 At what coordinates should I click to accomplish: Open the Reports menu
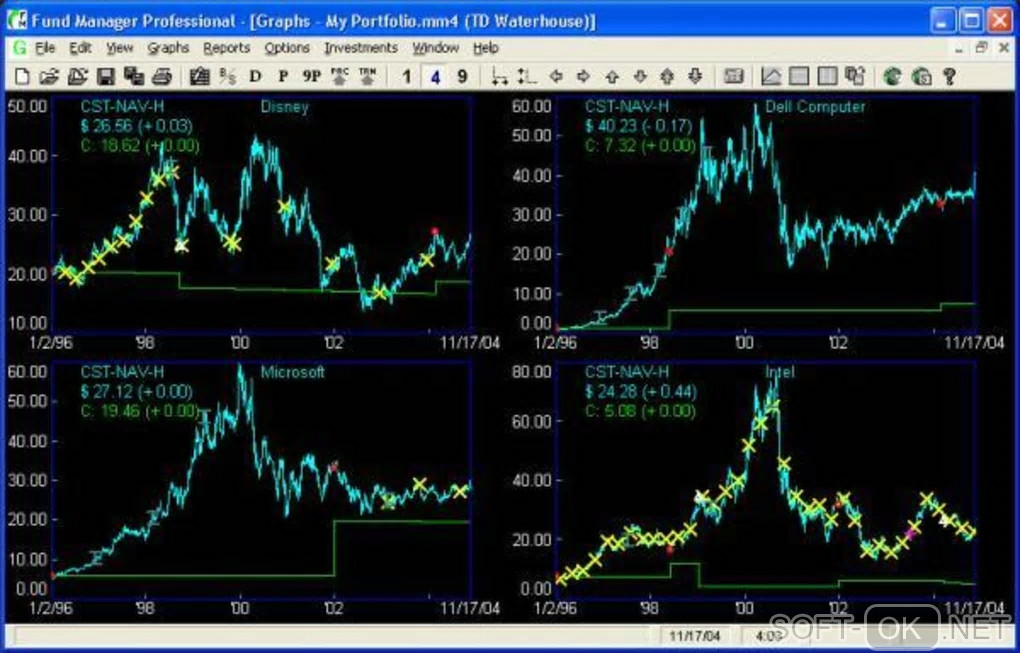click(x=226, y=47)
